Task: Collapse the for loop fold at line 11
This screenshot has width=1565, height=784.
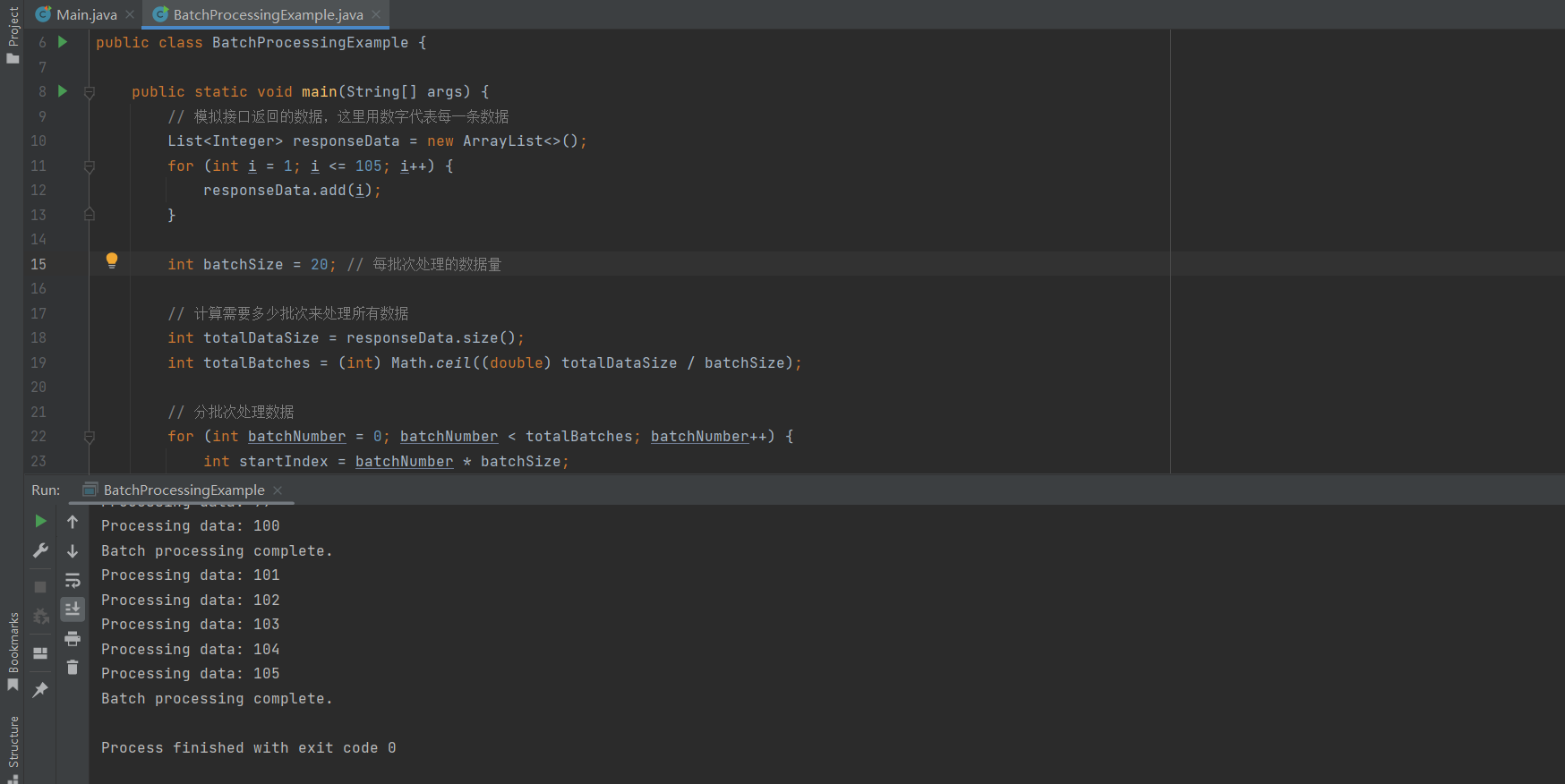Action: pos(90,166)
